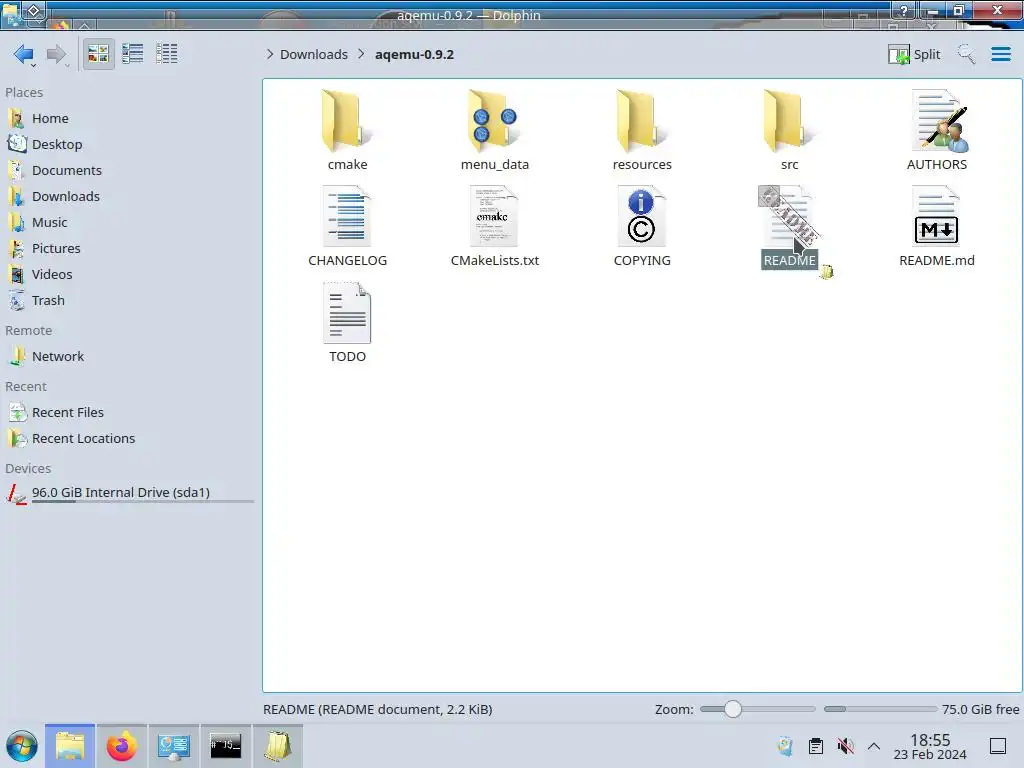
Task: Open the start menu orb
Action: click(22, 746)
